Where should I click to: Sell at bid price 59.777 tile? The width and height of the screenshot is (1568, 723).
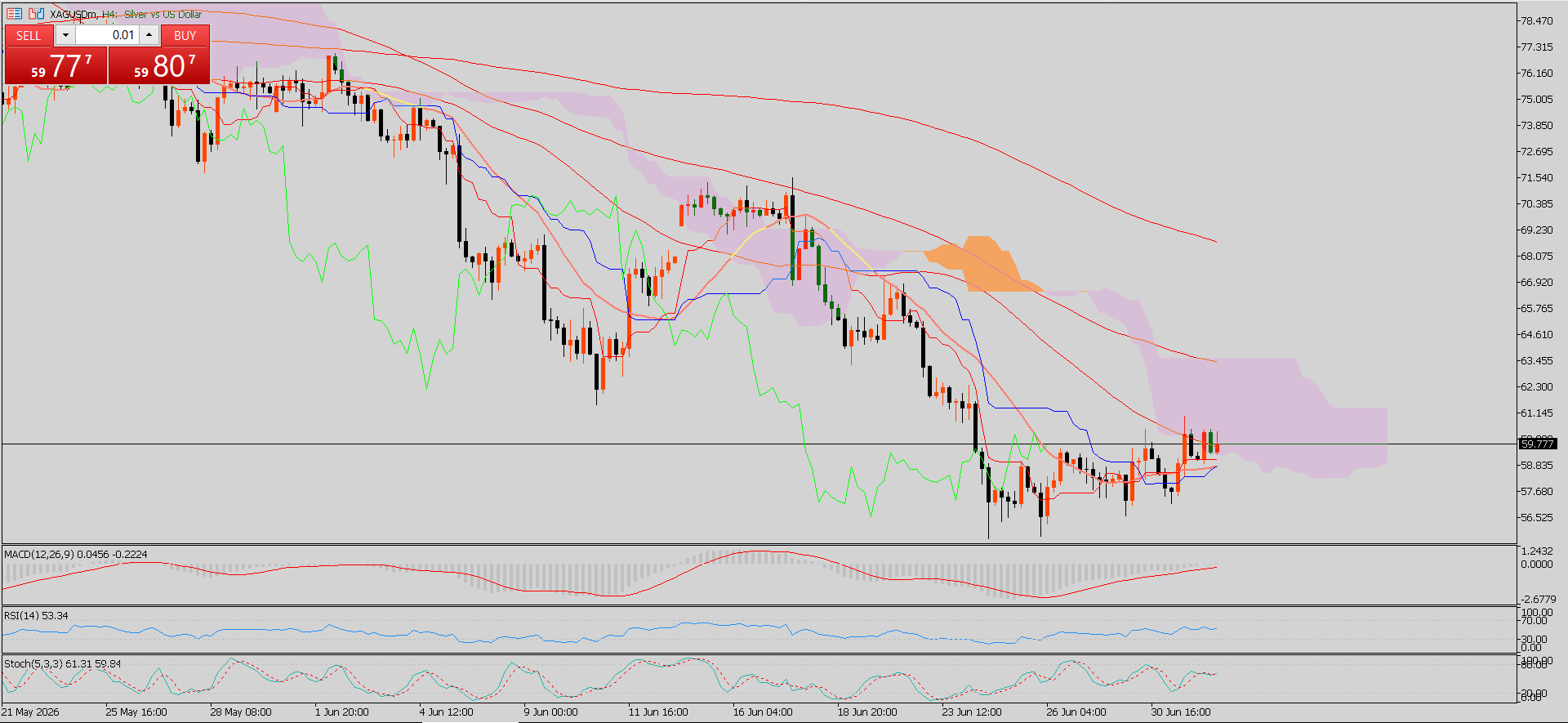tap(56, 65)
